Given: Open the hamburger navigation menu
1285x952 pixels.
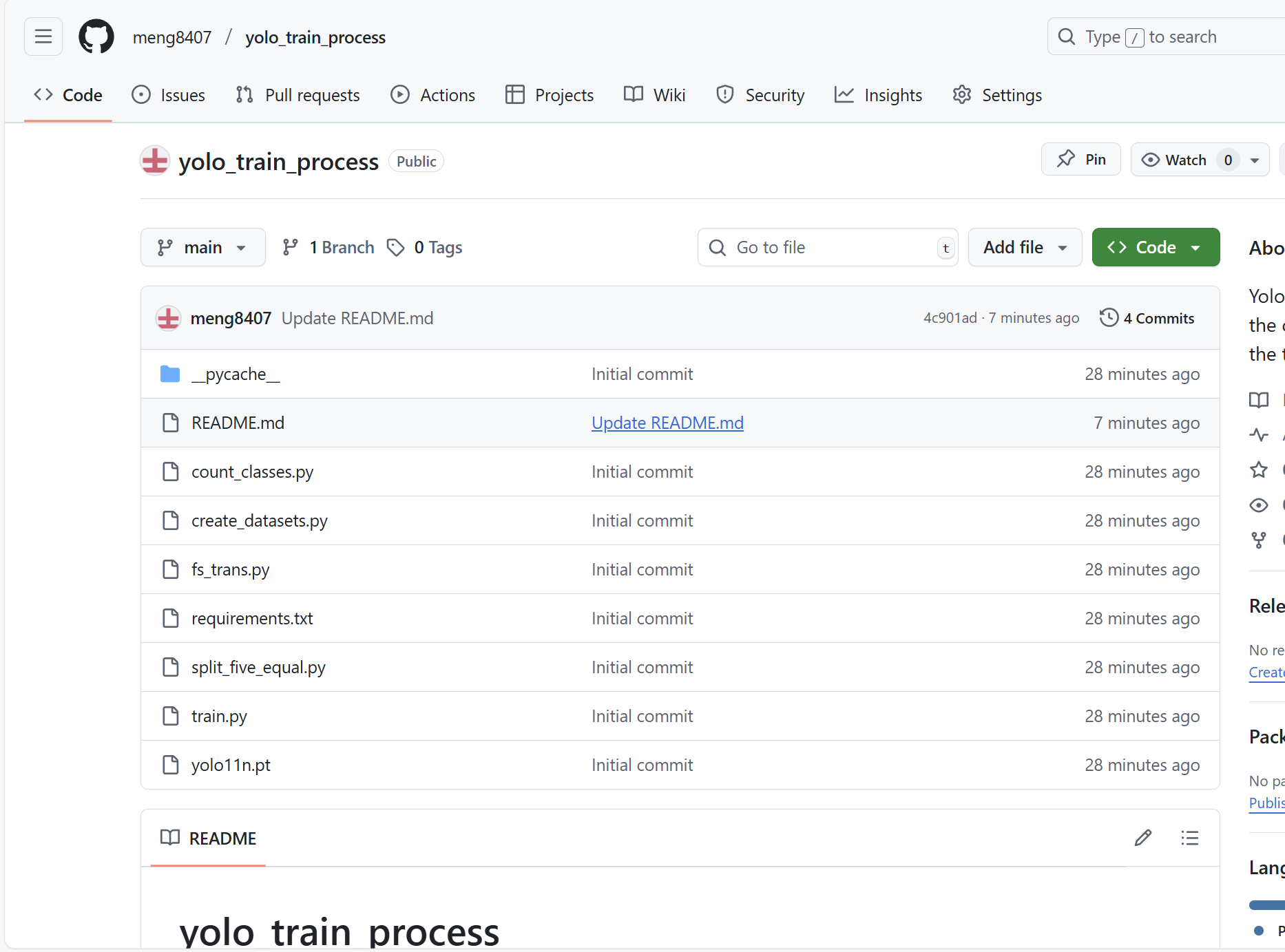Looking at the screenshot, I should click(43, 36).
